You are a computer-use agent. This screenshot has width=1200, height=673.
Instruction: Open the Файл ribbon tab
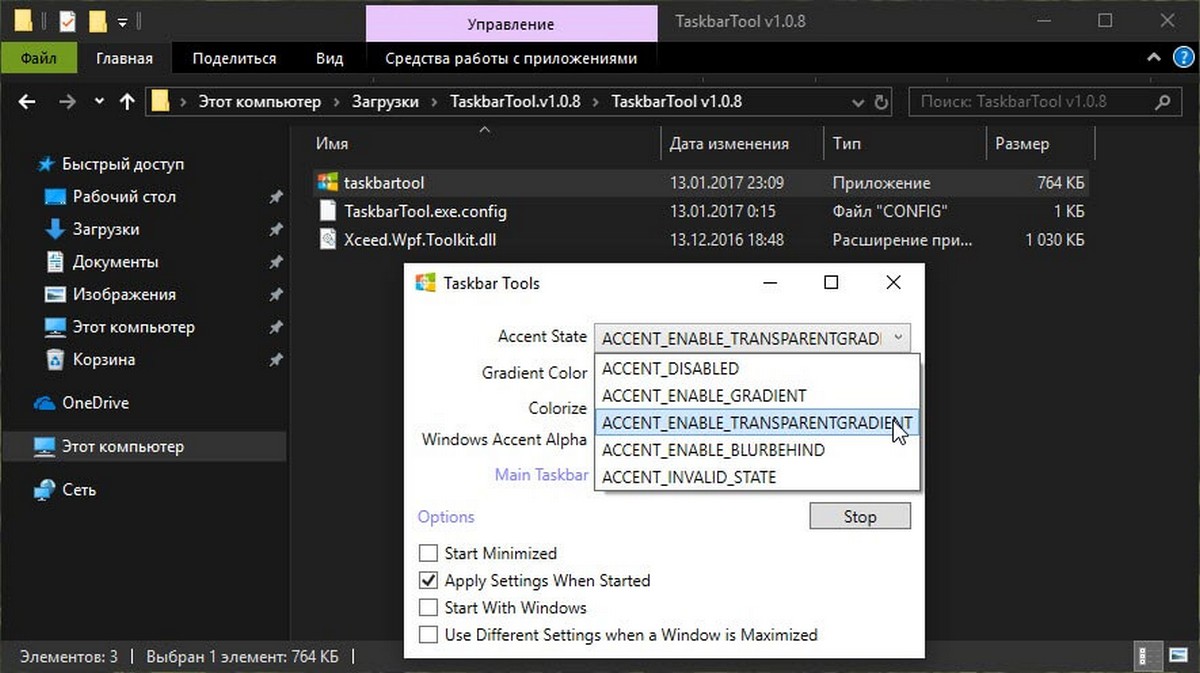click(x=40, y=58)
